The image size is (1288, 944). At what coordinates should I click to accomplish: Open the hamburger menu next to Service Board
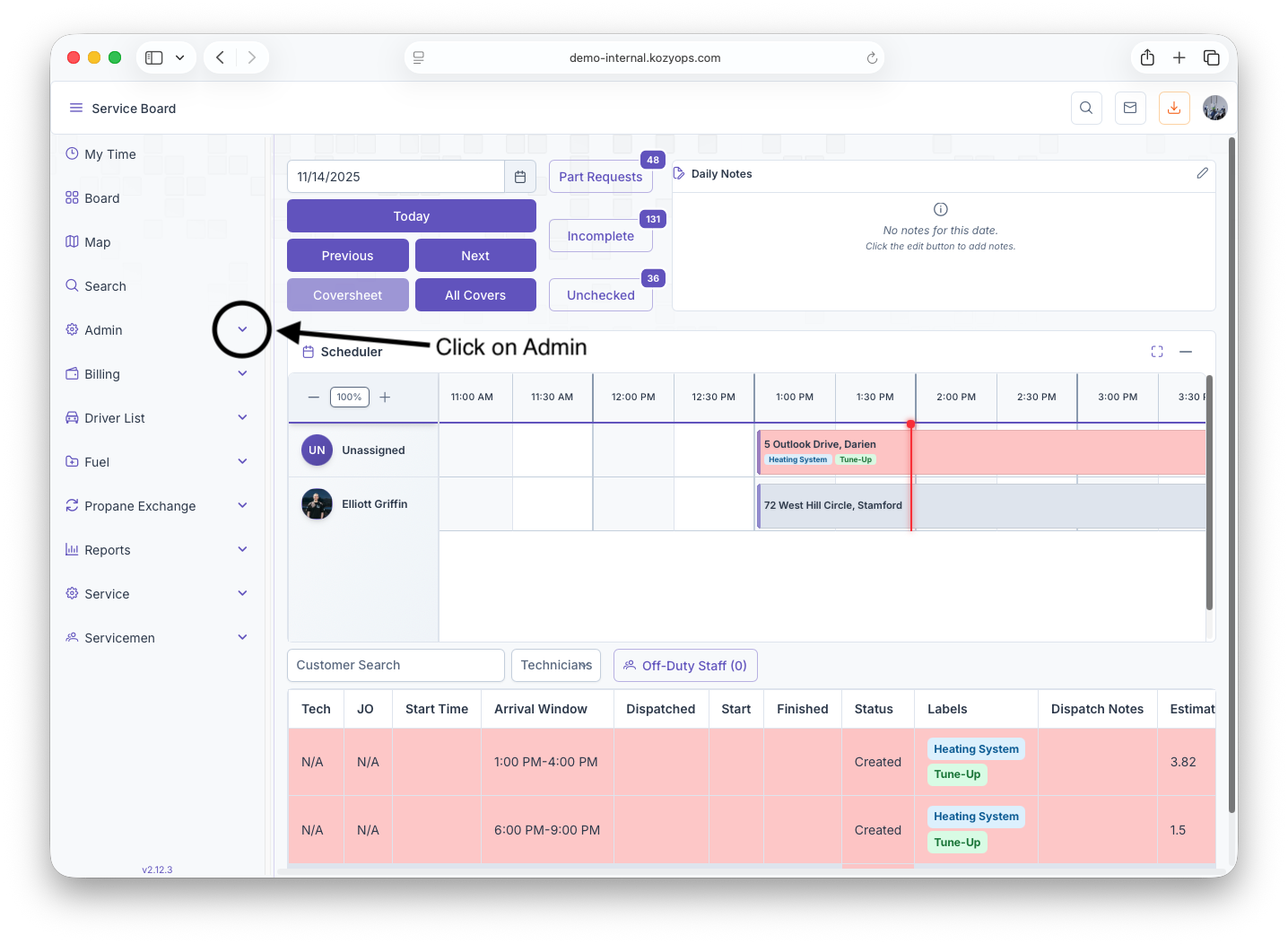[x=76, y=109]
